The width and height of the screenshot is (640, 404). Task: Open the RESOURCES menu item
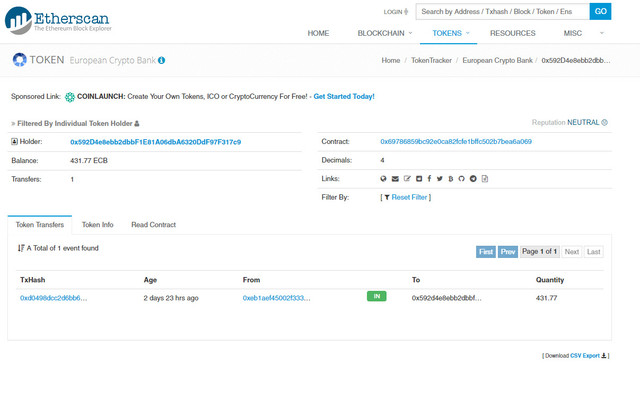point(513,33)
